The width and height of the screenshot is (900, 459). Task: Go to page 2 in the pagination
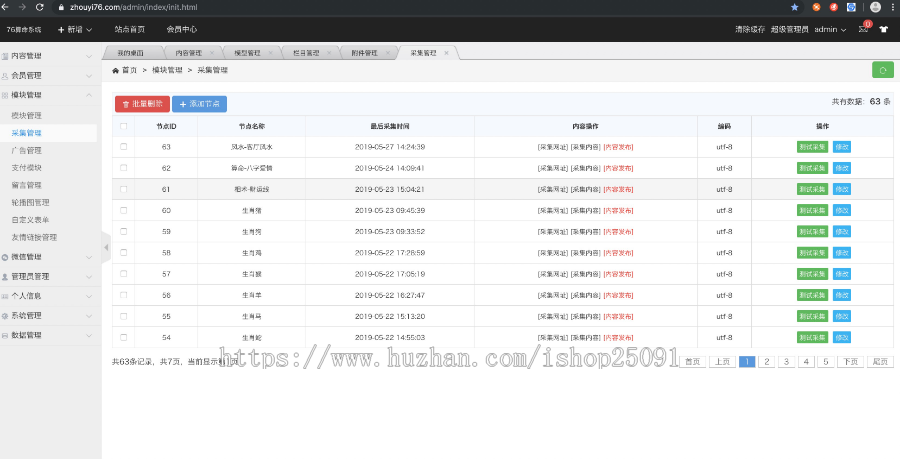click(767, 361)
